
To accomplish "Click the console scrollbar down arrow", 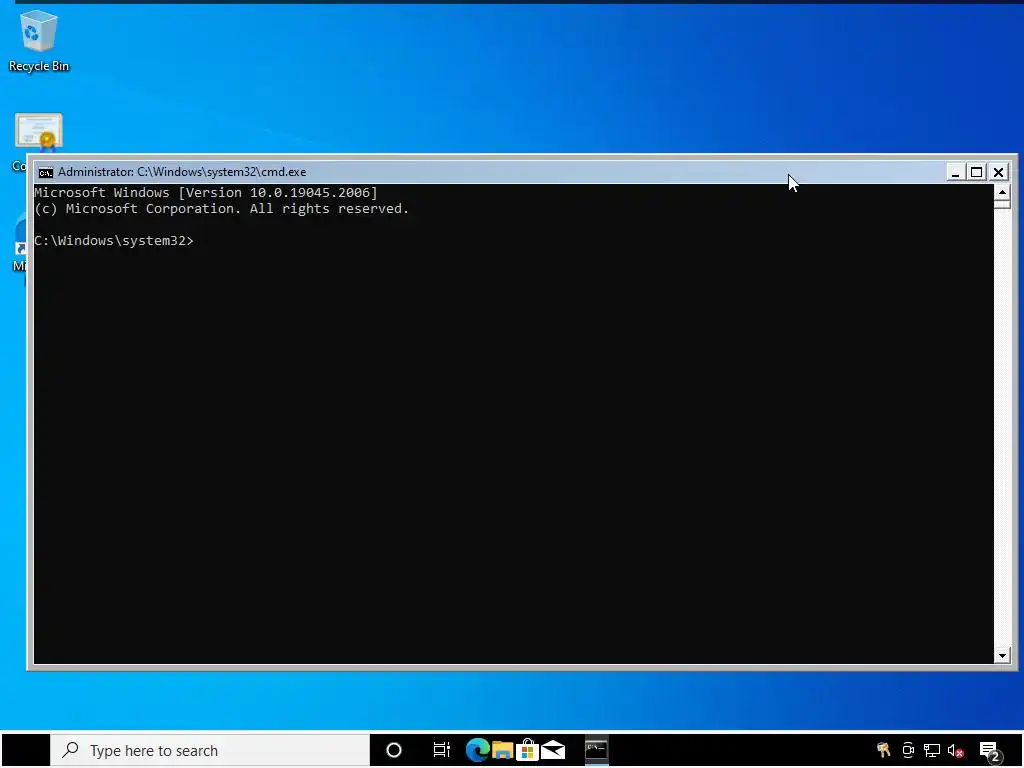I will pos(1002,656).
